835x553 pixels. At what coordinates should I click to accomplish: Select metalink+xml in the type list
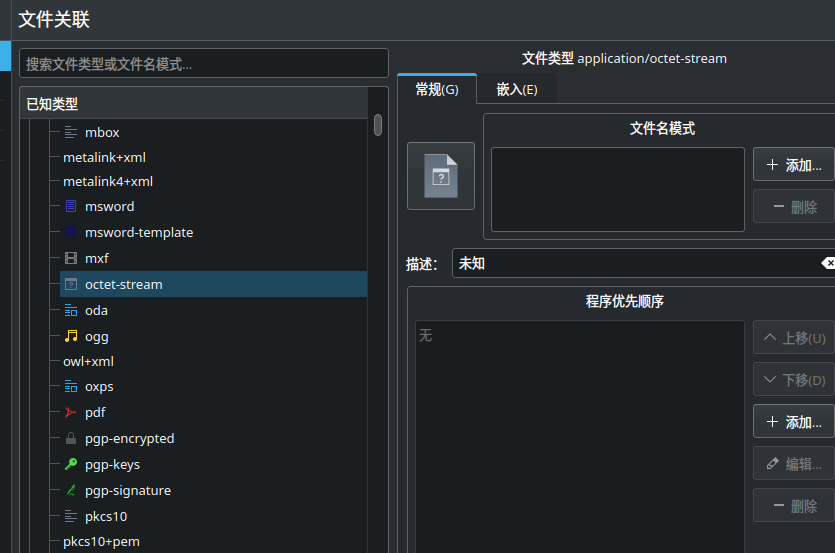[105, 157]
